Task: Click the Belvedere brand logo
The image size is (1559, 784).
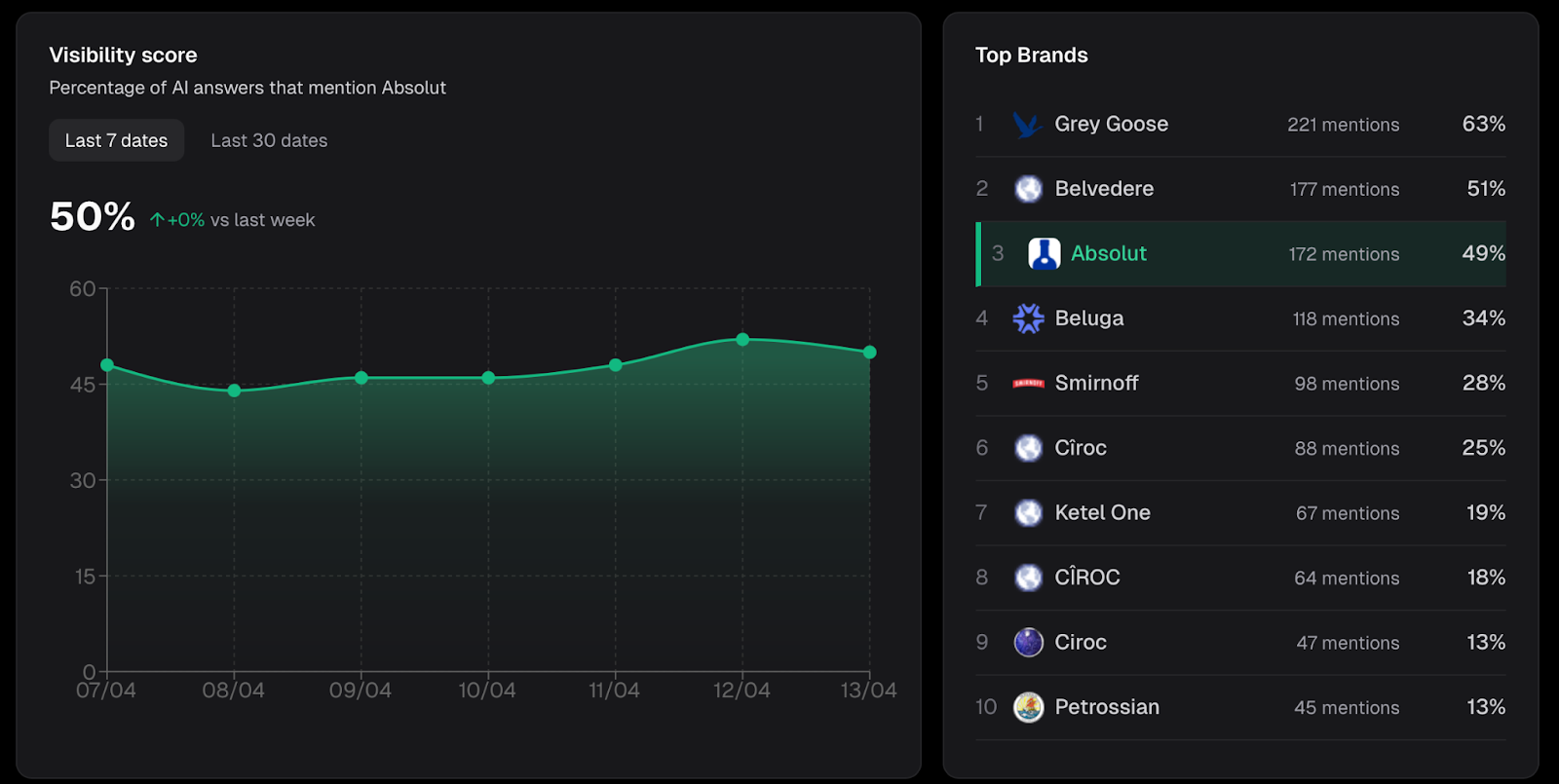Action: pos(1028,189)
